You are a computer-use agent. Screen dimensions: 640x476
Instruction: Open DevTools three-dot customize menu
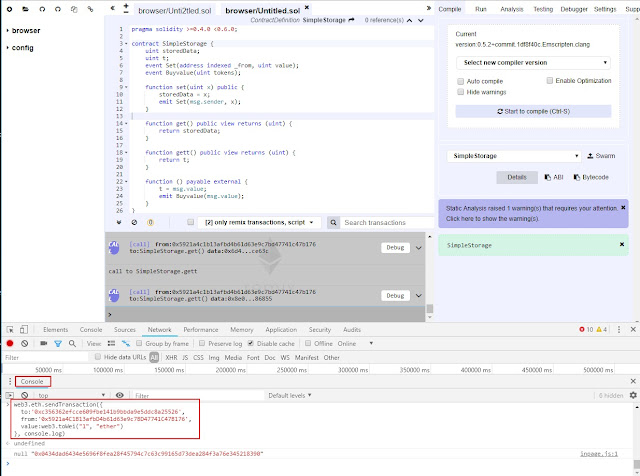(619, 329)
